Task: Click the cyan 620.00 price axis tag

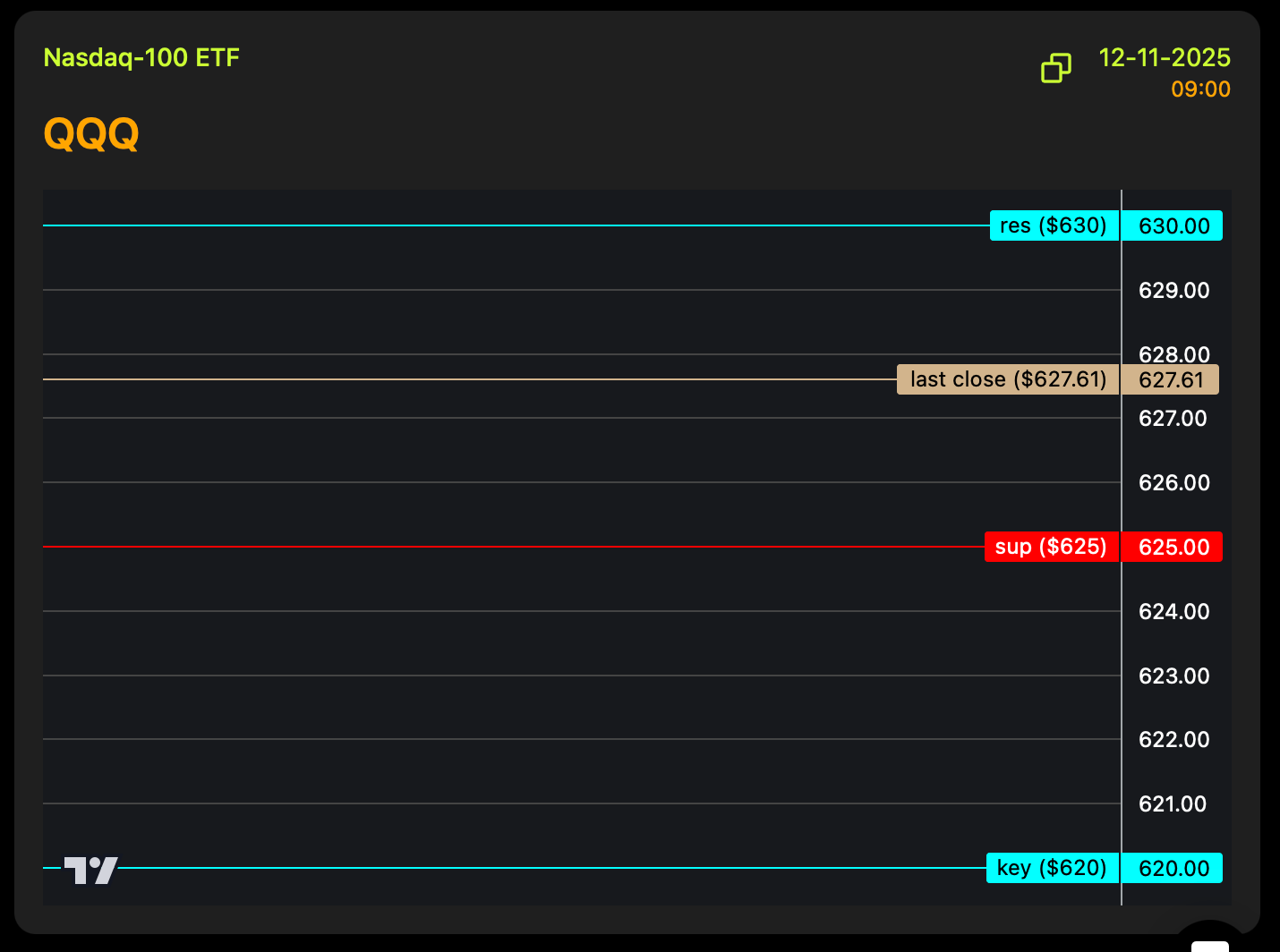Action: [x=1173, y=869]
